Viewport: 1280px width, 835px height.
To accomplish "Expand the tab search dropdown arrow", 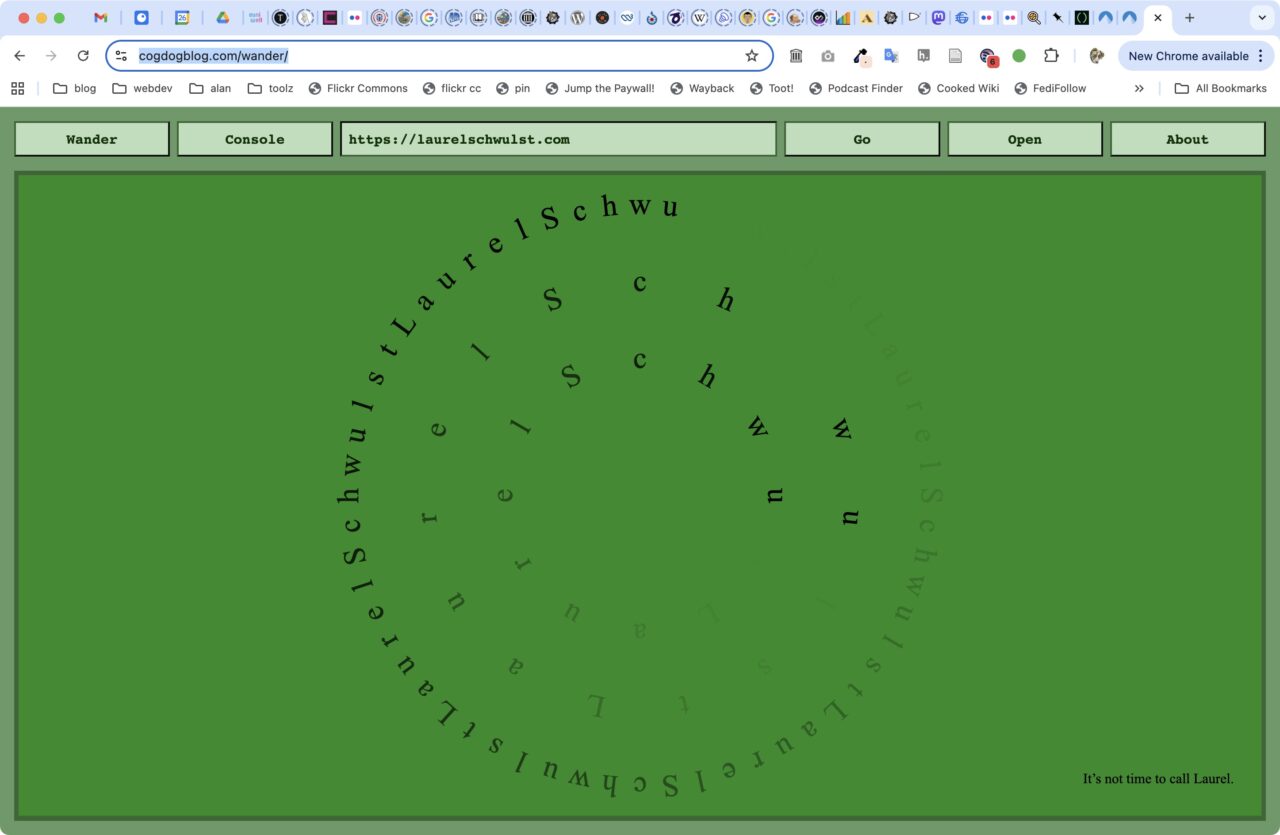I will (1260, 18).
